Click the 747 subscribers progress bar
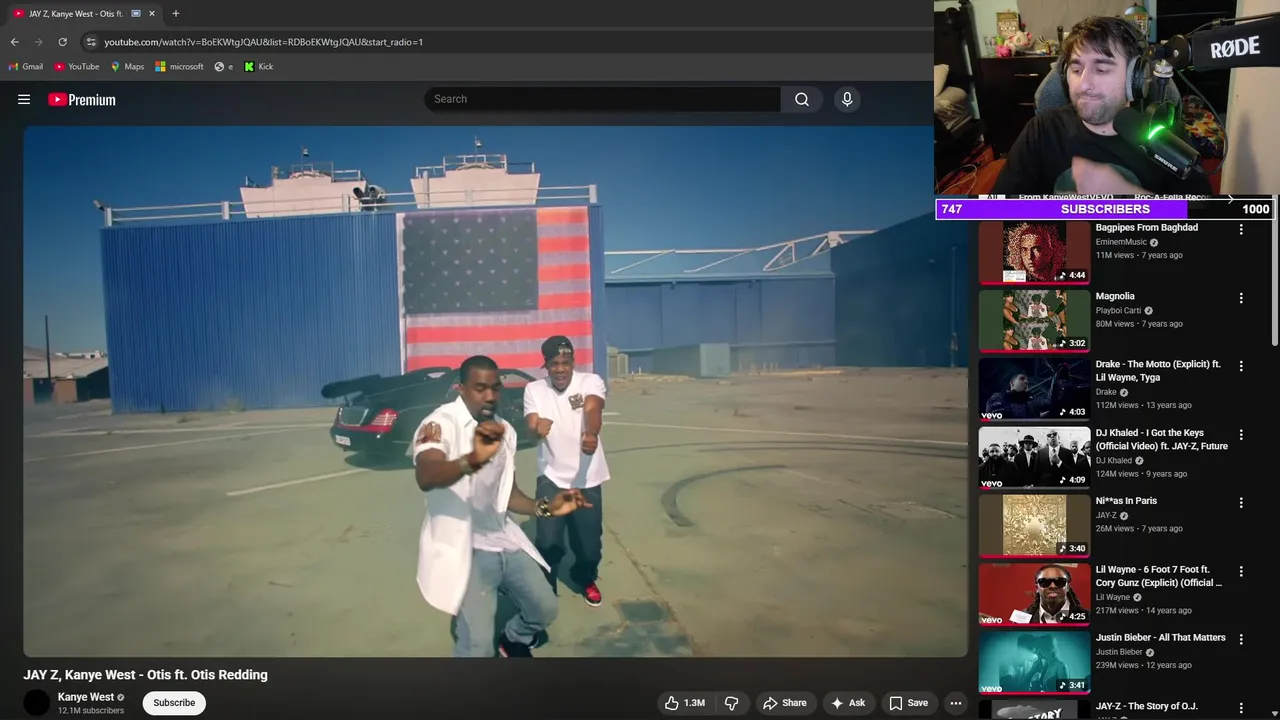The image size is (1280, 720). (1105, 209)
